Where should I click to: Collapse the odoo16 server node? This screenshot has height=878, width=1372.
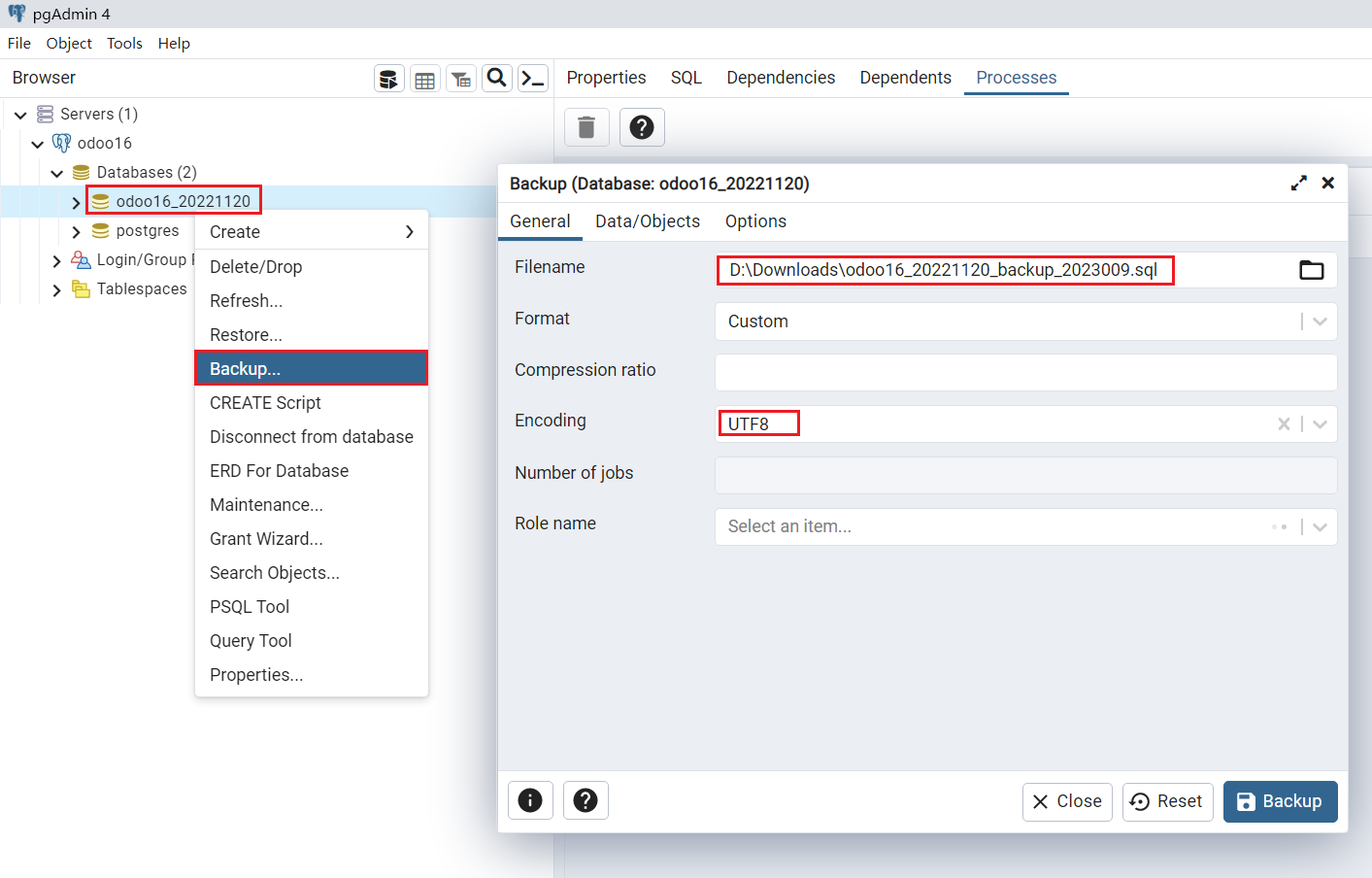[38, 145]
